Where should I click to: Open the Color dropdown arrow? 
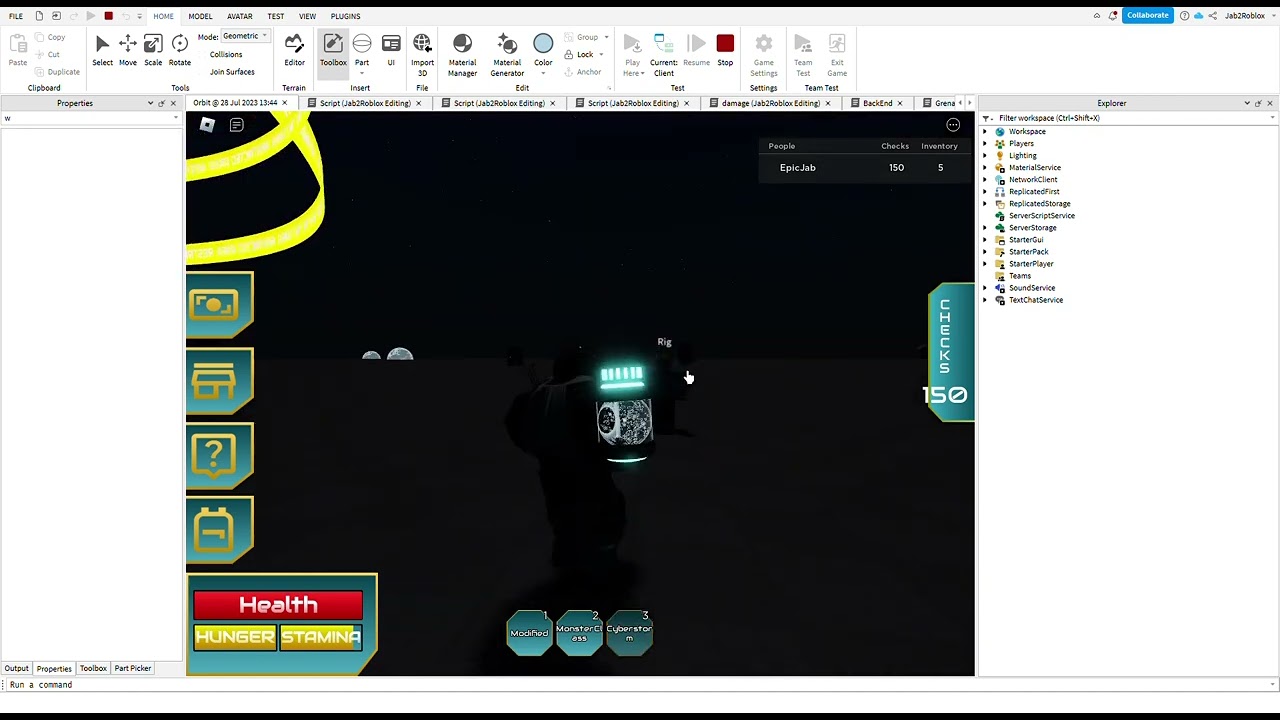[x=543, y=73]
